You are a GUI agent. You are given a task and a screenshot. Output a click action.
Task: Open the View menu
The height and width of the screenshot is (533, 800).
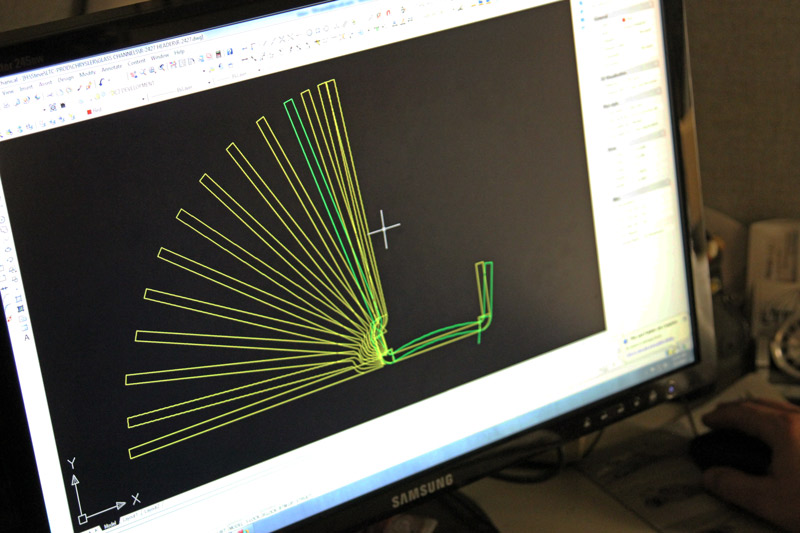point(7,92)
